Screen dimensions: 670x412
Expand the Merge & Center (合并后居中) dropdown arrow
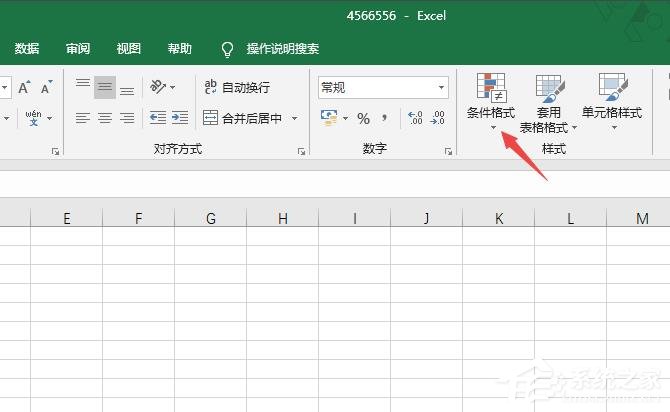coord(295,118)
